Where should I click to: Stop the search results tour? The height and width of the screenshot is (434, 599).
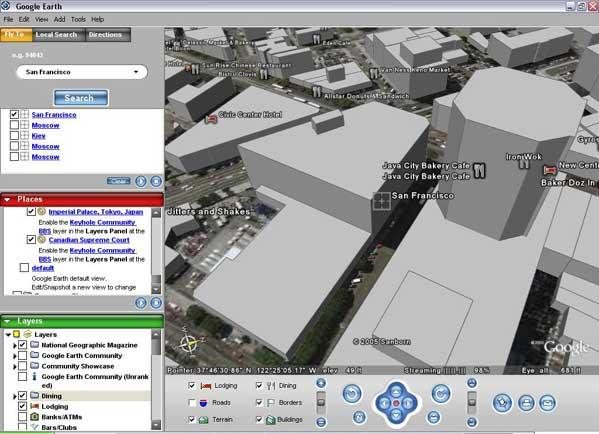click(x=156, y=181)
